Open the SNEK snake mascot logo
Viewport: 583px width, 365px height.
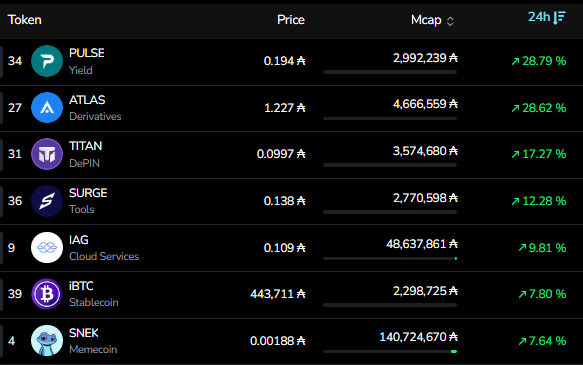(x=47, y=340)
